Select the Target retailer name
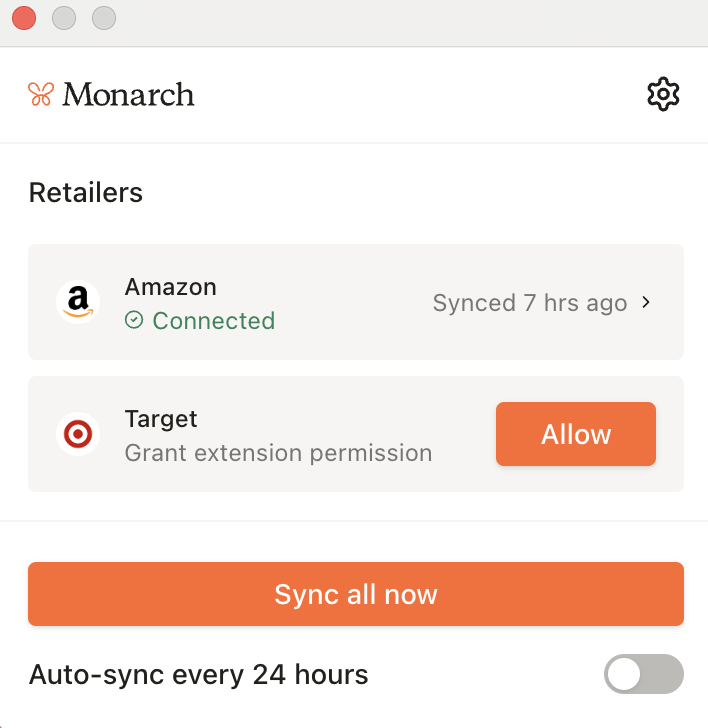 point(161,419)
